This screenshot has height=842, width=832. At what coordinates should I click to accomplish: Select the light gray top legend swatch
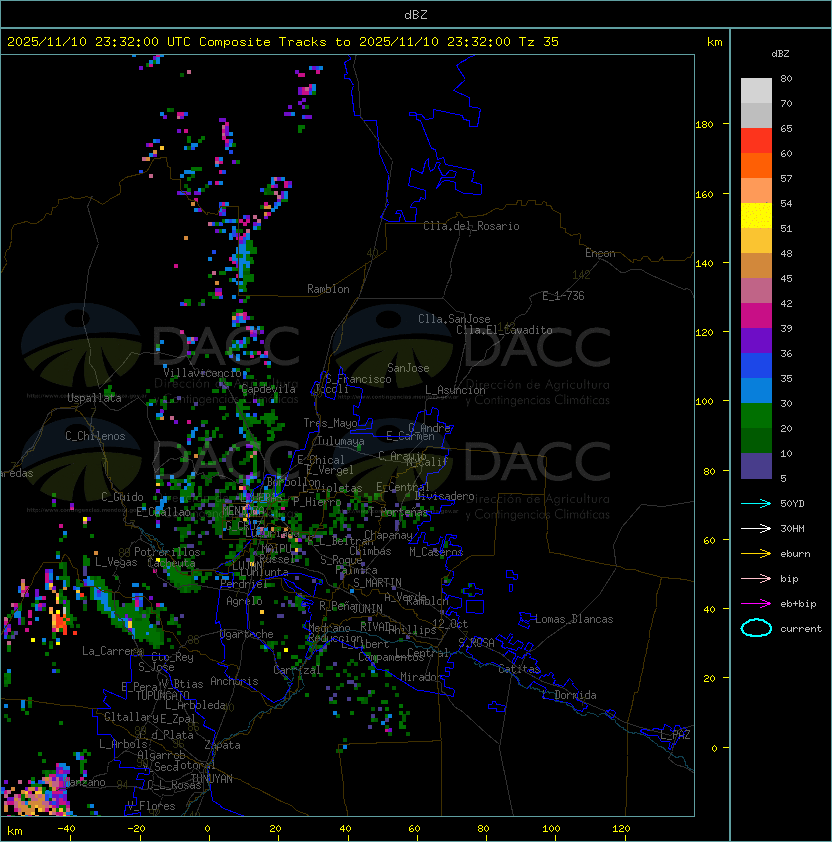(x=756, y=91)
